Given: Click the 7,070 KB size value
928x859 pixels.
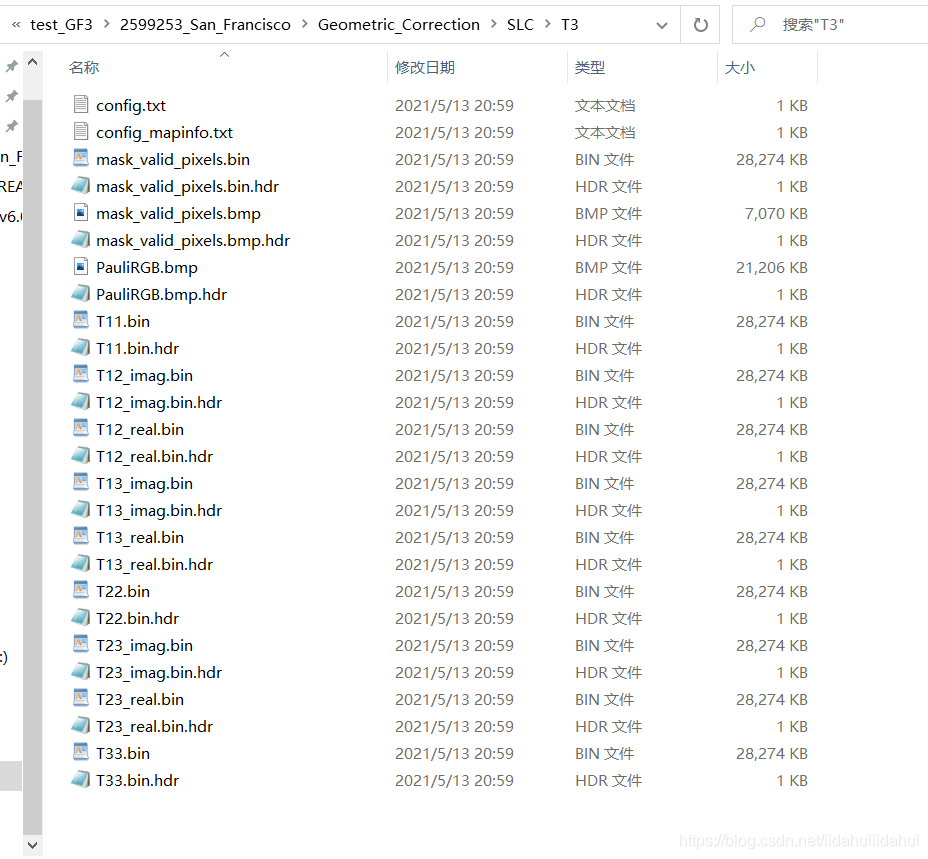Looking at the screenshot, I should pyautogui.click(x=776, y=214).
